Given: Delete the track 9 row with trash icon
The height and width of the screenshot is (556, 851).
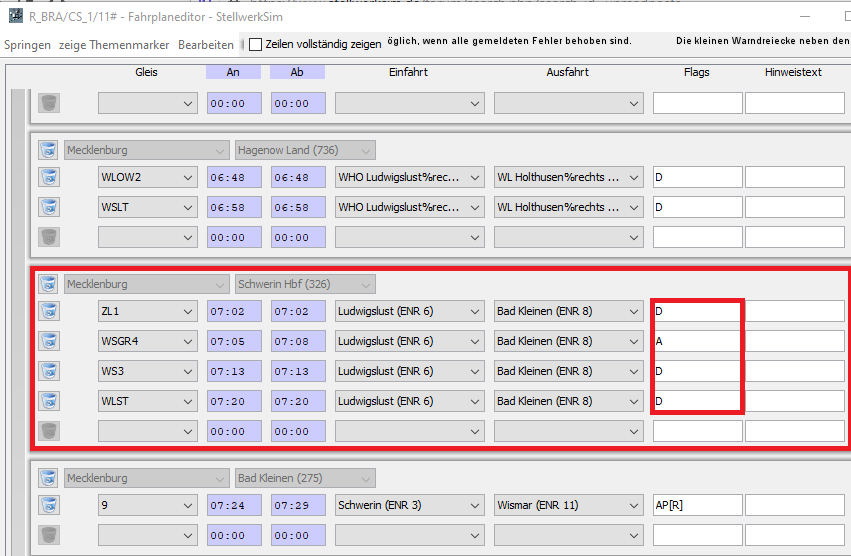Looking at the screenshot, I should (49, 505).
